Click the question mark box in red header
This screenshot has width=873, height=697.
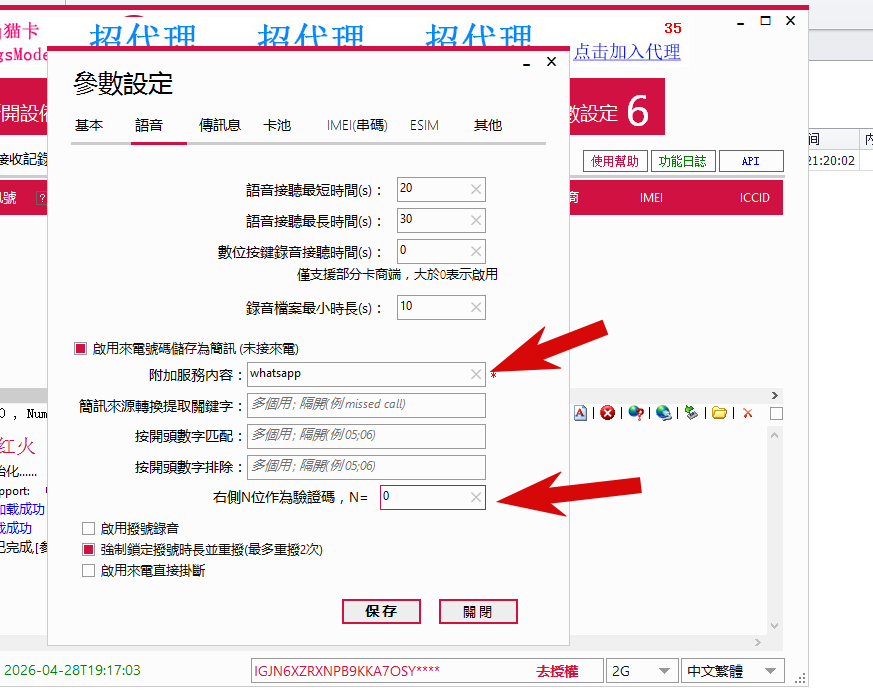(41, 198)
